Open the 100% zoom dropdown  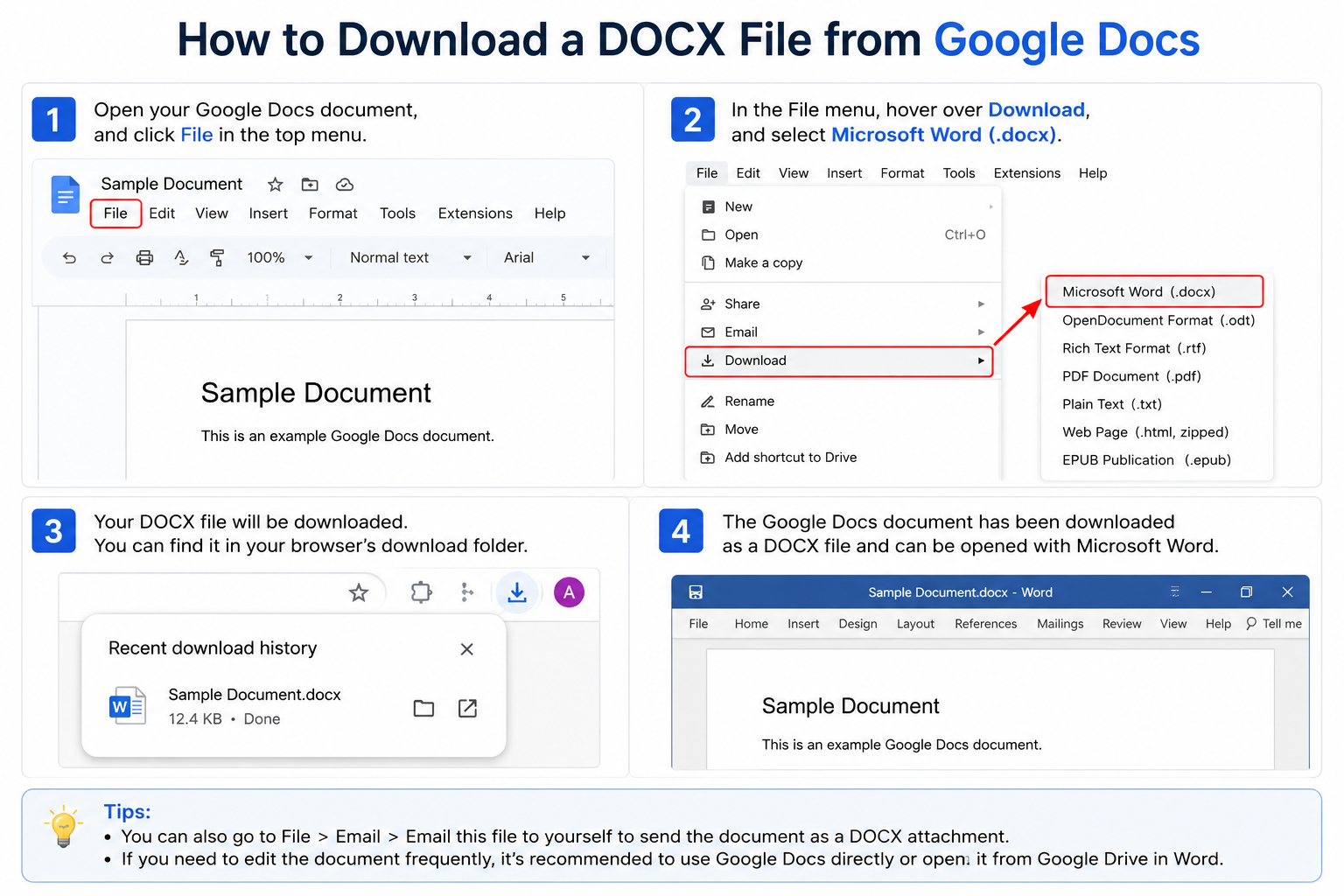tap(280, 258)
